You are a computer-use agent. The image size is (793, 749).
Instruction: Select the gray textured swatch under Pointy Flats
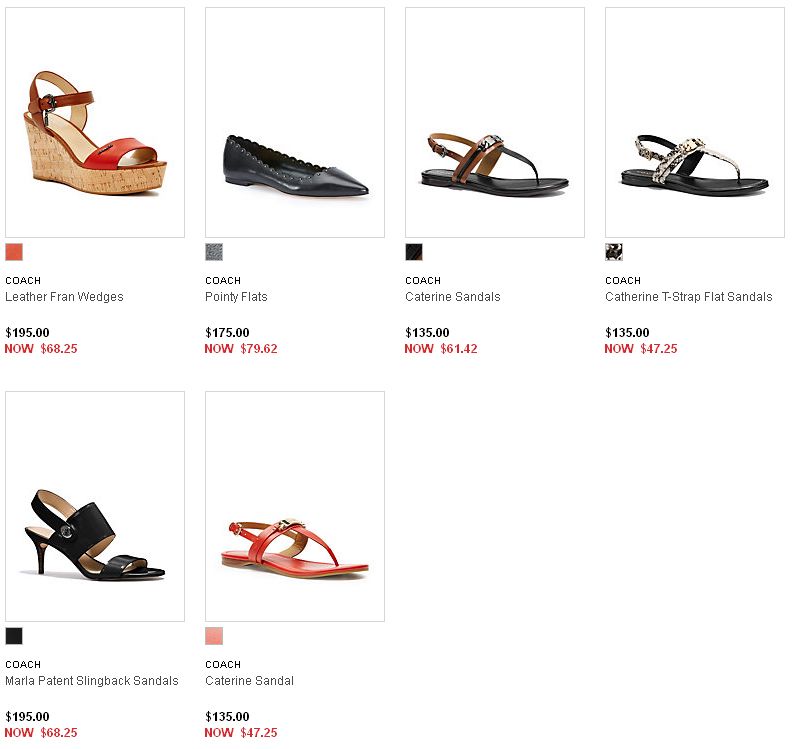214,252
